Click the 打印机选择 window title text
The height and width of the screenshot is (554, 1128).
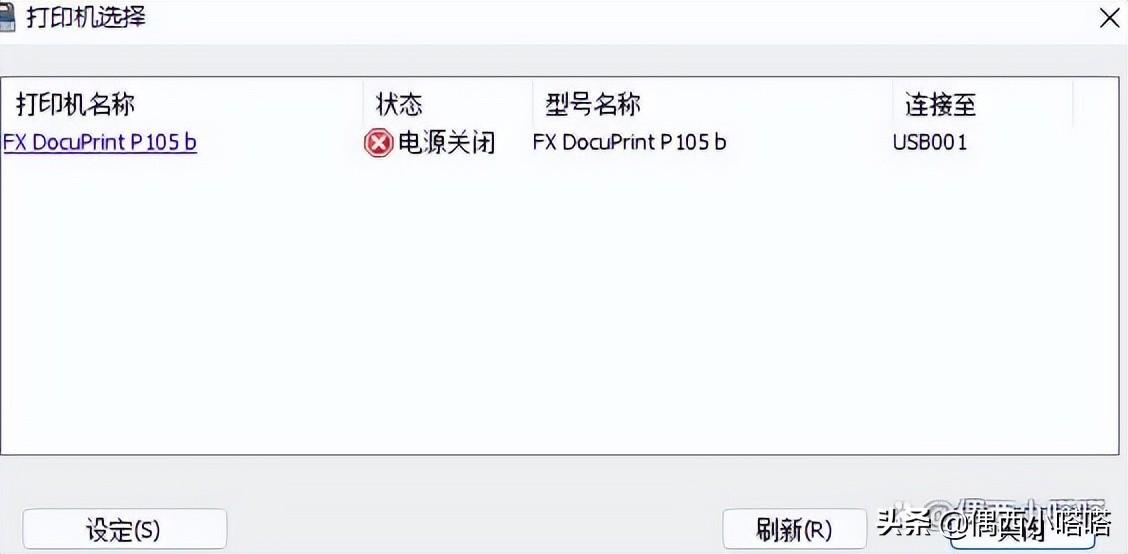[86, 18]
